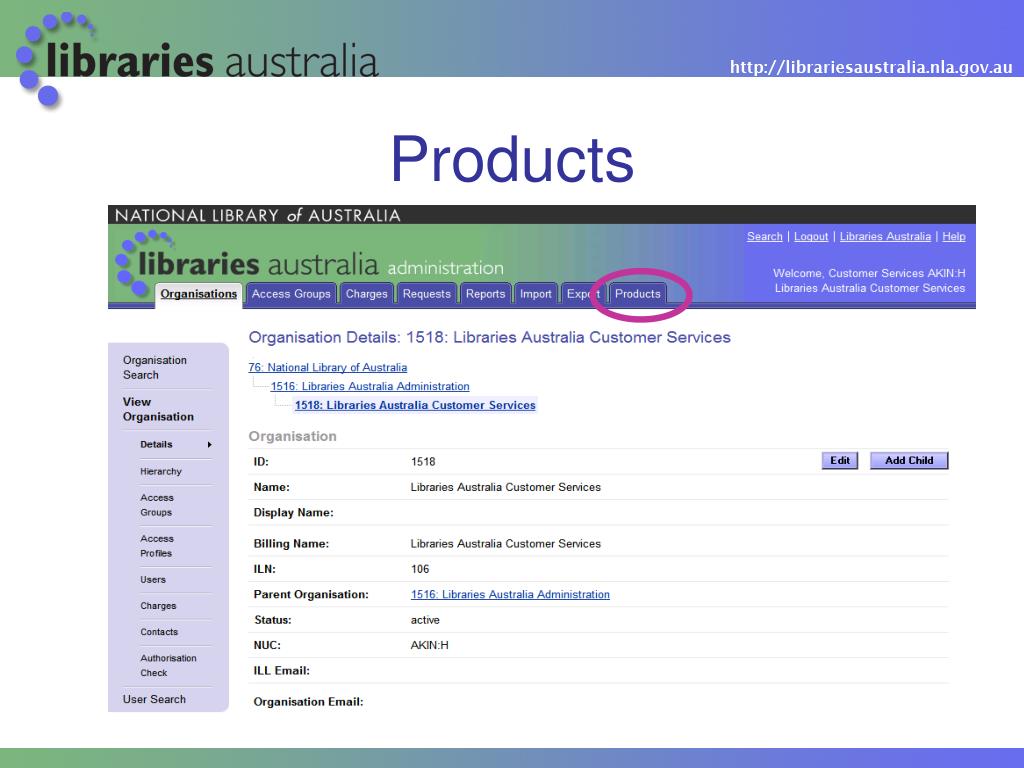Viewport: 1024px width, 768px height.
Task: Click the Organisation section heading
Action: click(293, 436)
